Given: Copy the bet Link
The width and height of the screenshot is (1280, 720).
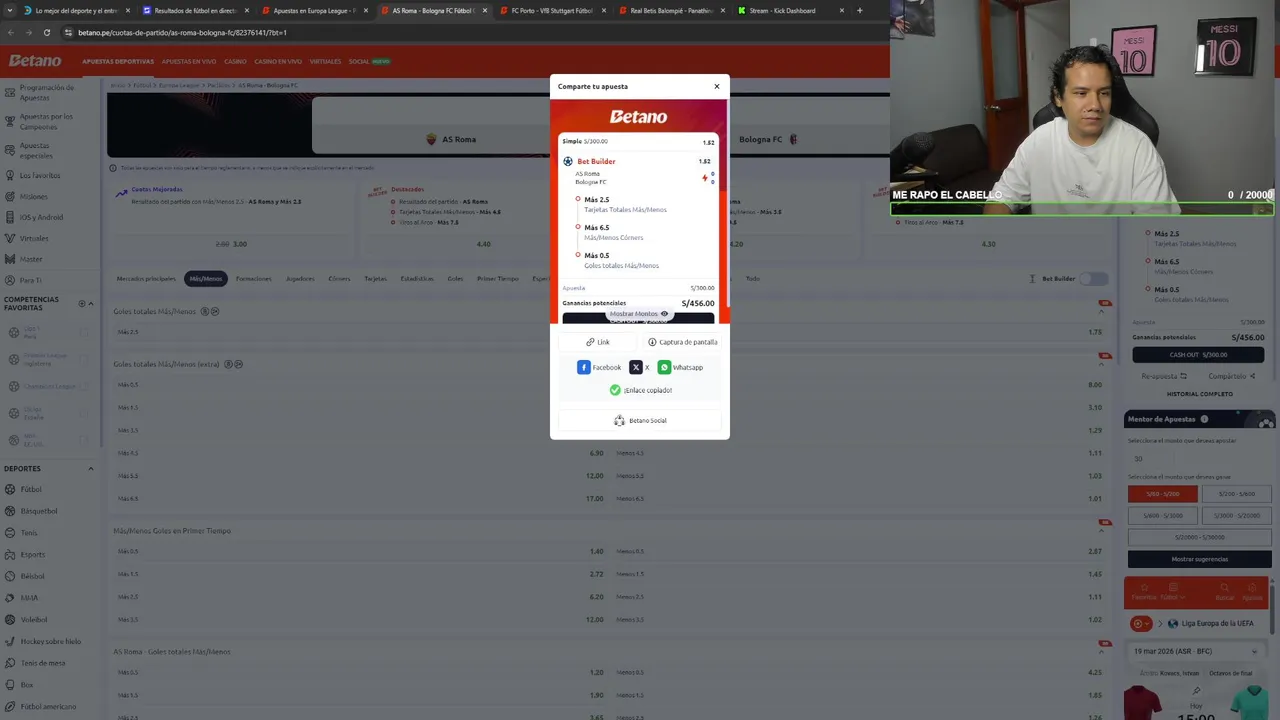Looking at the screenshot, I should [598, 342].
